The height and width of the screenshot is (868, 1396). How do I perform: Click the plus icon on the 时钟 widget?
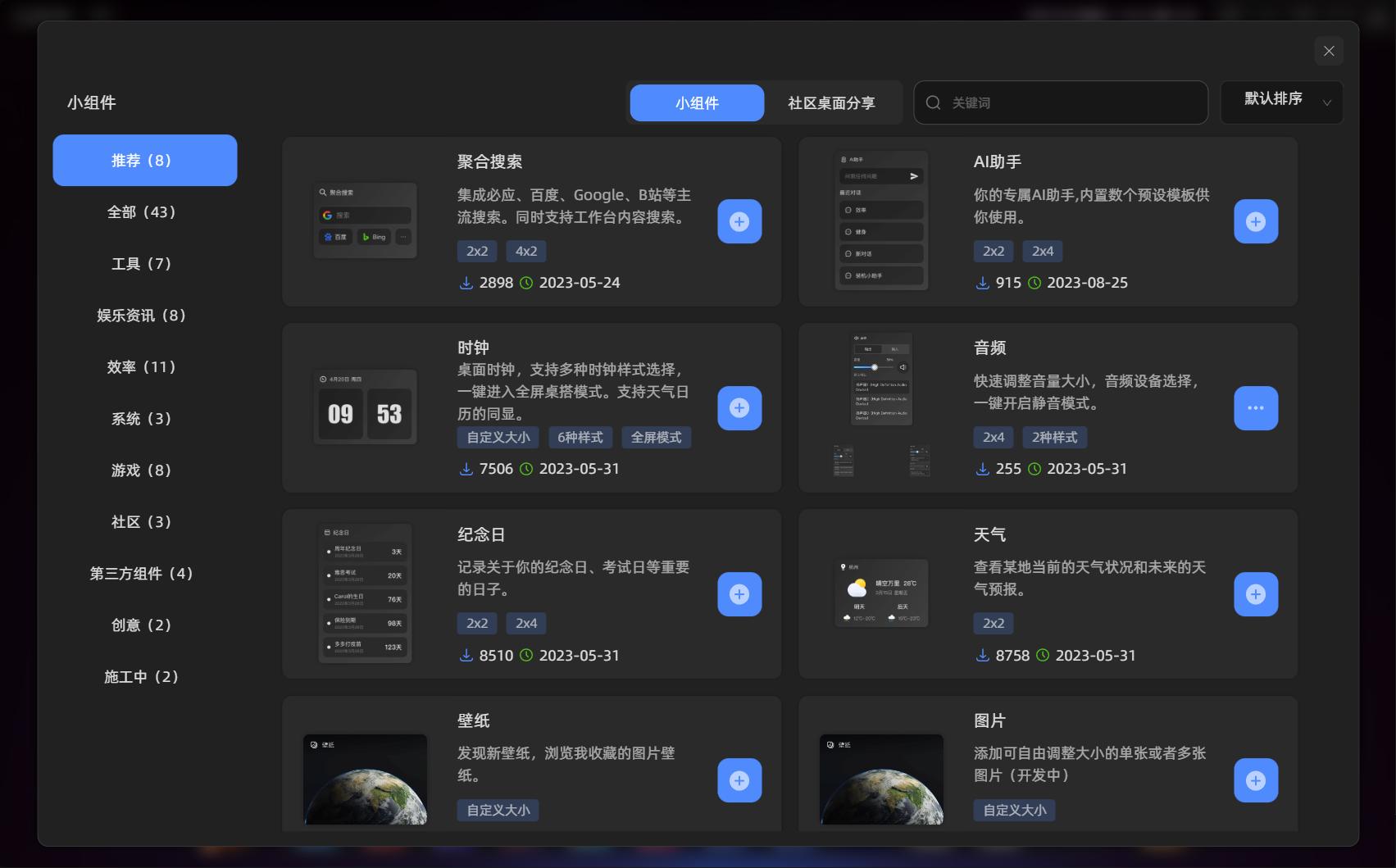739,407
